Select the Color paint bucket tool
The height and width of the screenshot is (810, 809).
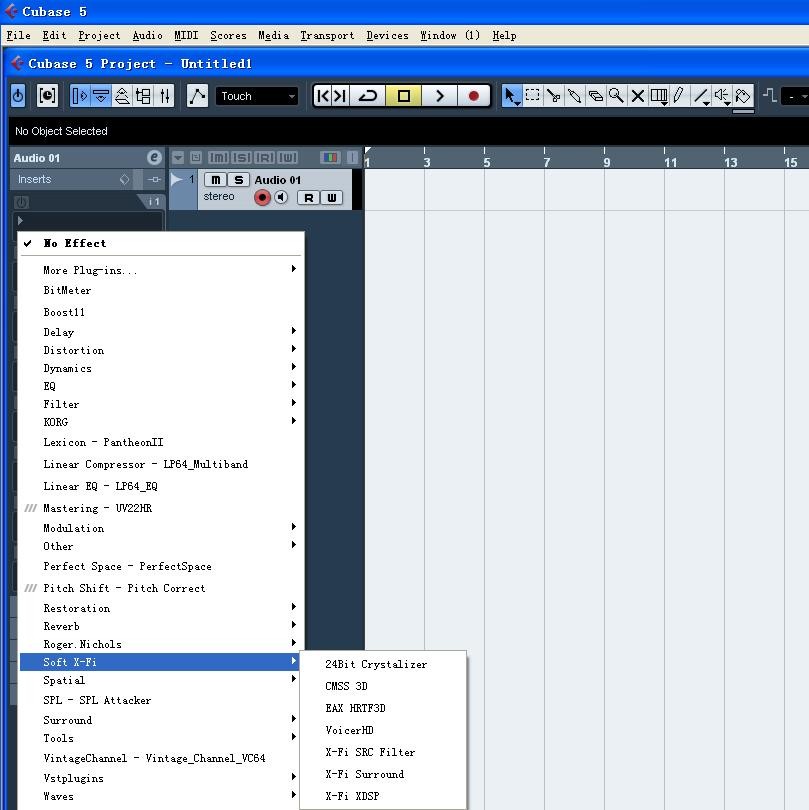click(x=743, y=96)
